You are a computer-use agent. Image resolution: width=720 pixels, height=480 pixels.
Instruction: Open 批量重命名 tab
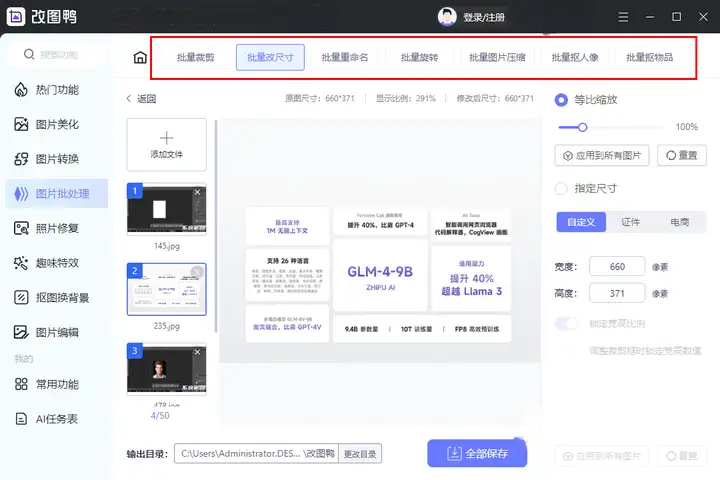coord(345,57)
